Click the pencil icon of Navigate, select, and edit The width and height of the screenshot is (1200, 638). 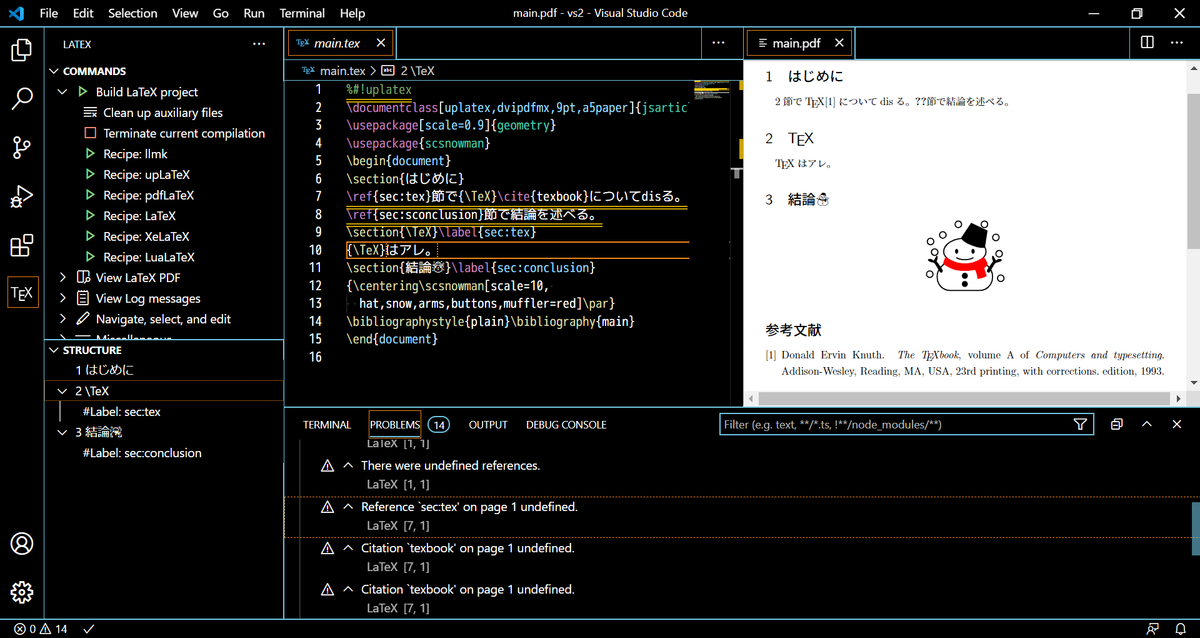click(84, 319)
